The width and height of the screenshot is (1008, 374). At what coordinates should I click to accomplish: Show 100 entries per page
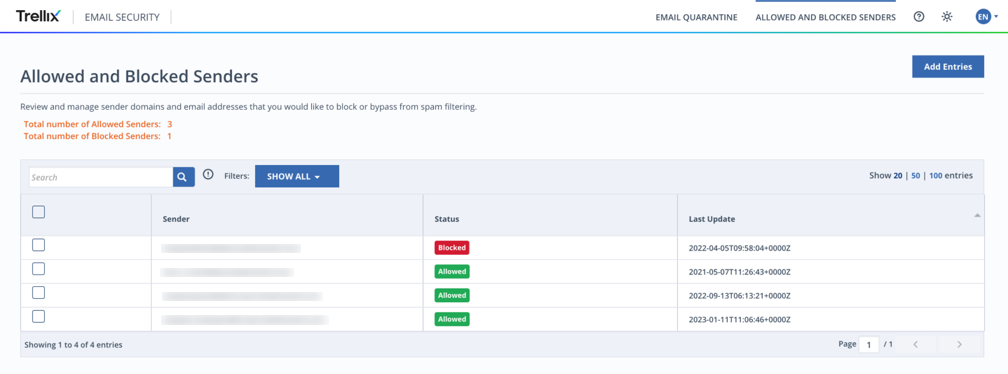coord(935,175)
